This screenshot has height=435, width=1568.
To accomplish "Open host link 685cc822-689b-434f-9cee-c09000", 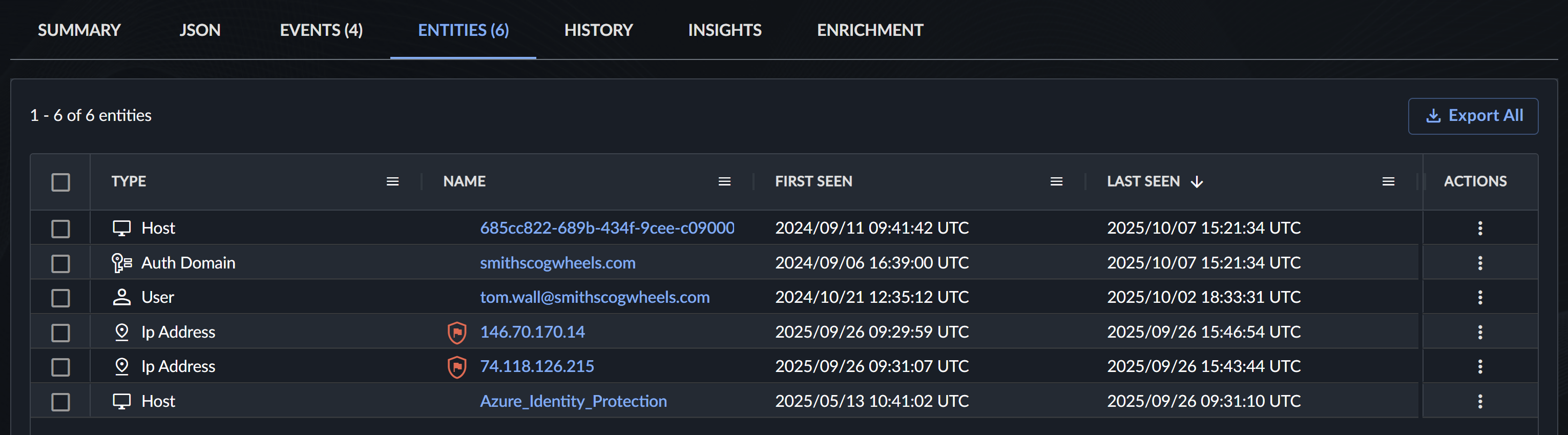I will (607, 228).
